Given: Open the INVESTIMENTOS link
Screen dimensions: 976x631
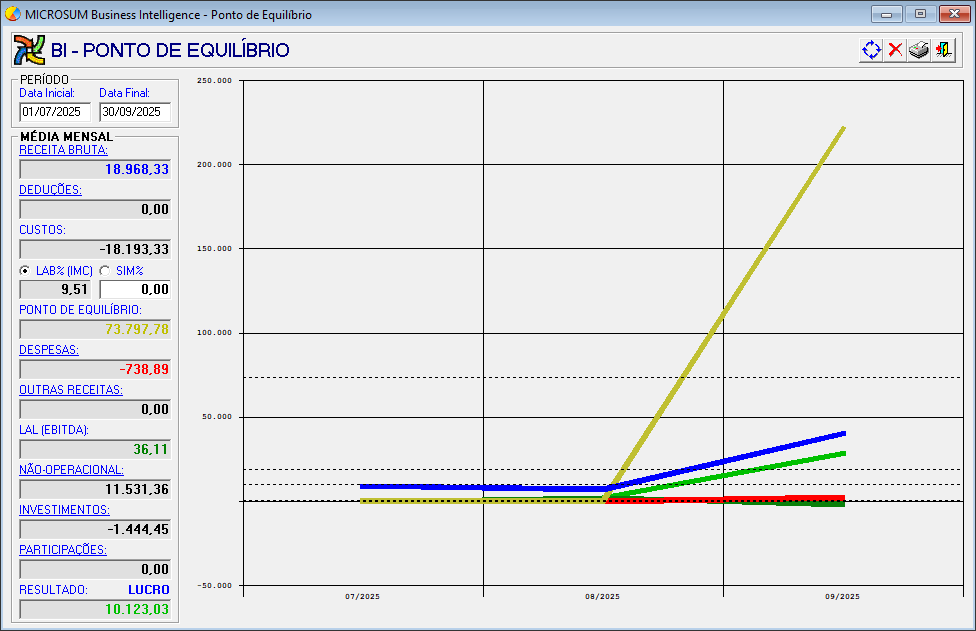Looking at the screenshot, I should (x=65, y=510).
